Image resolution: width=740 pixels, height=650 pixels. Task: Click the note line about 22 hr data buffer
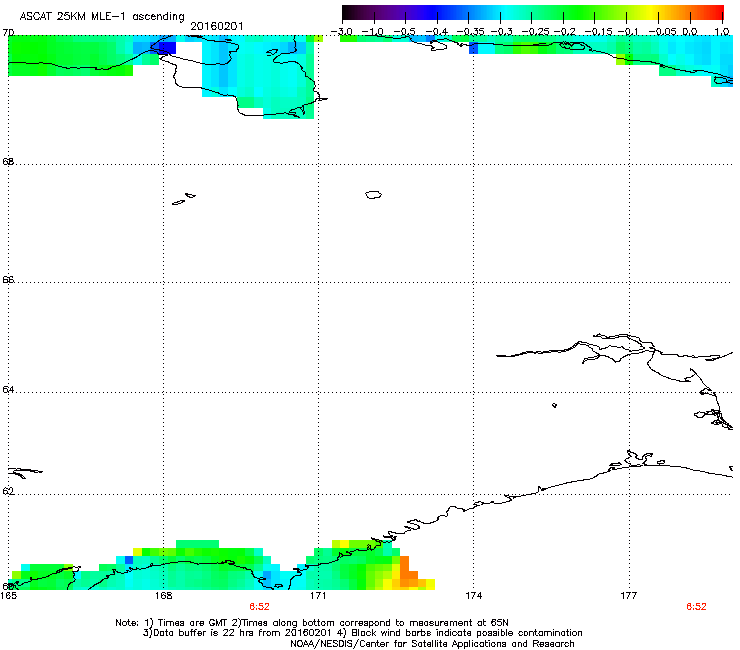point(362,633)
